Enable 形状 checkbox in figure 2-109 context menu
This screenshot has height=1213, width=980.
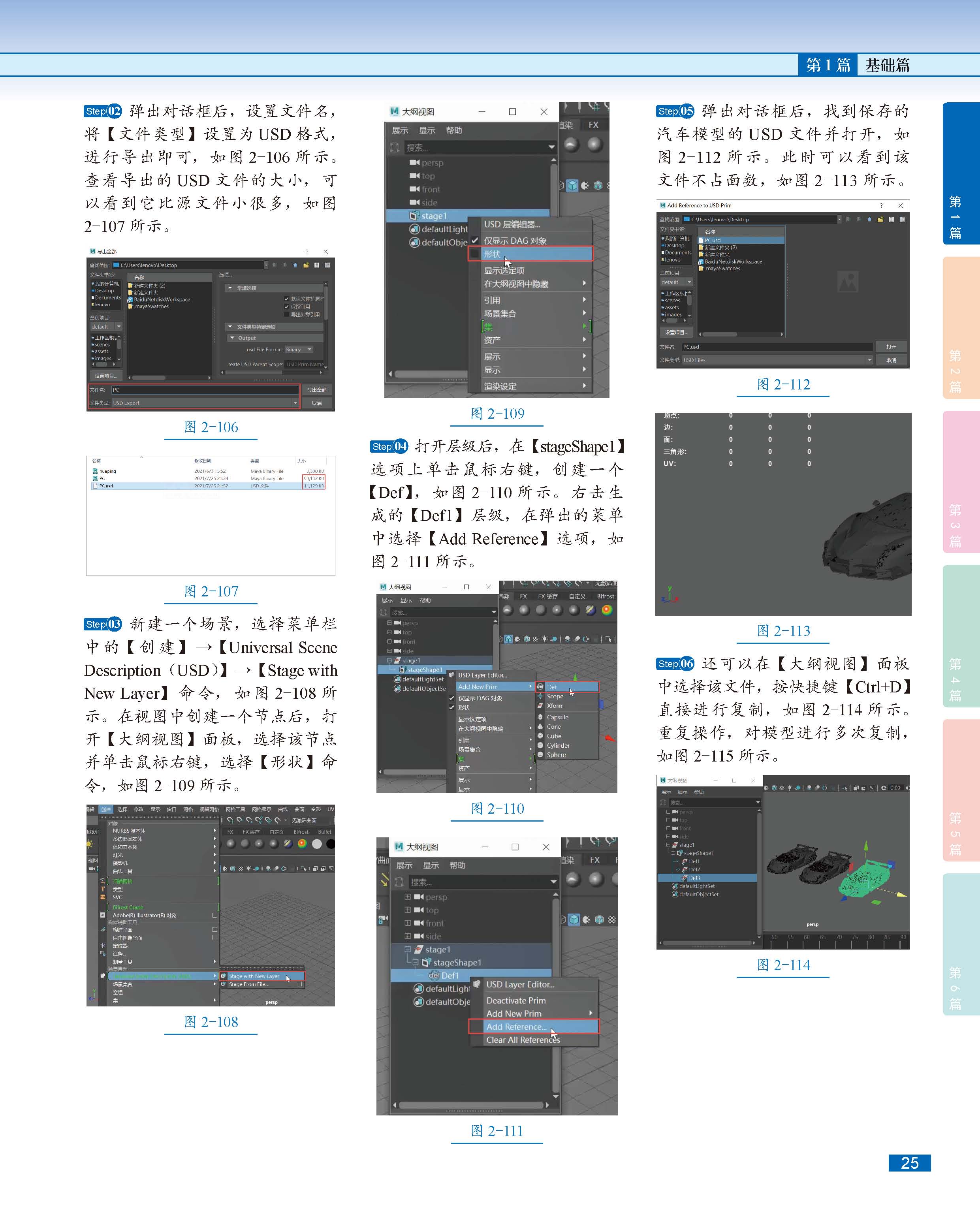pos(475,254)
